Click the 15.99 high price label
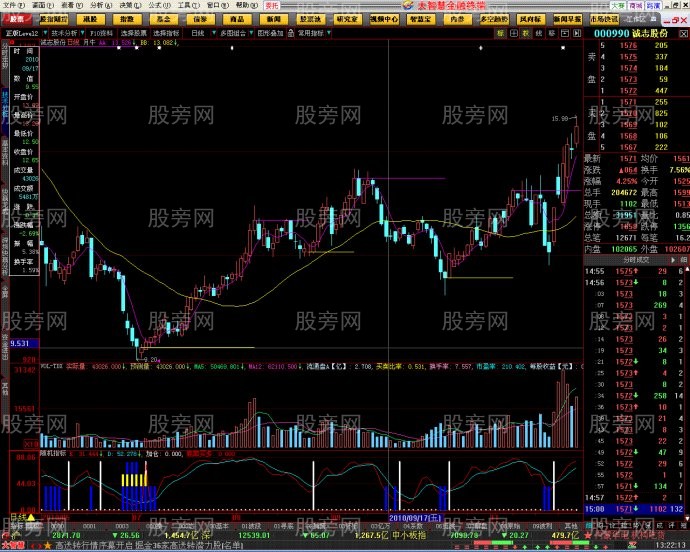690x552 pixels. (x=559, y=118)
